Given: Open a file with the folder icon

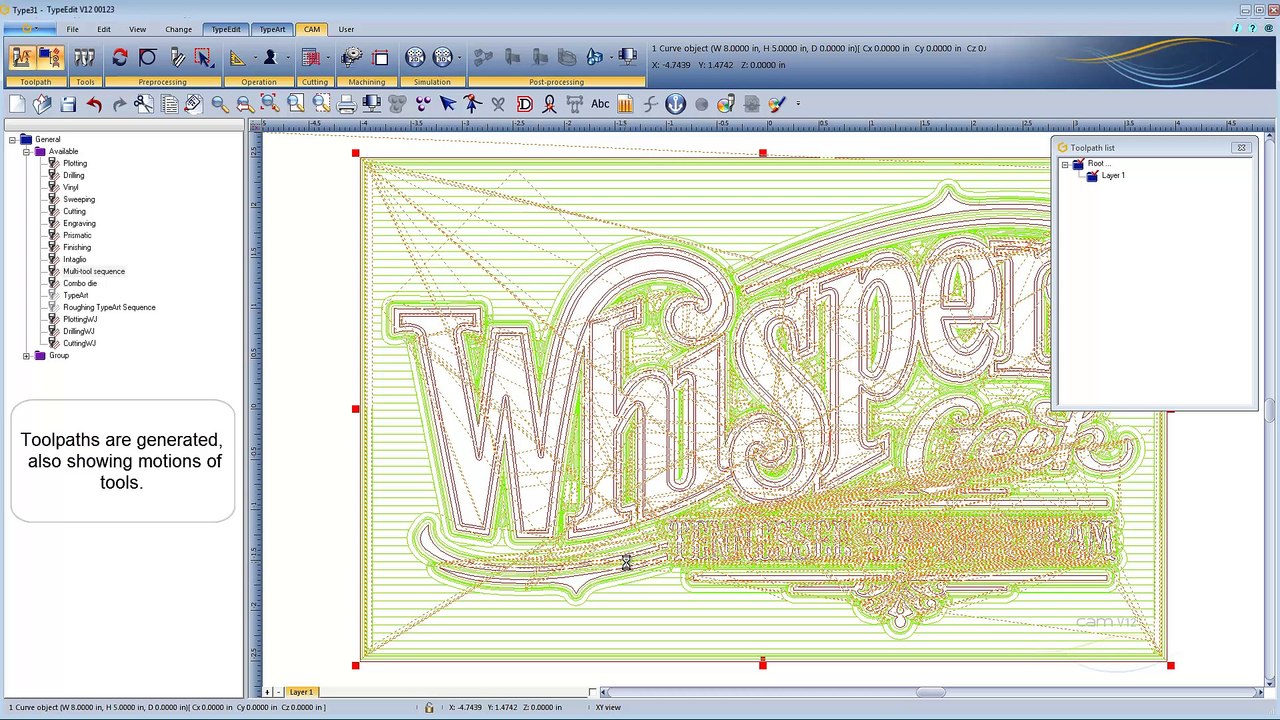Looking at the screenshot, I should 42,104.
